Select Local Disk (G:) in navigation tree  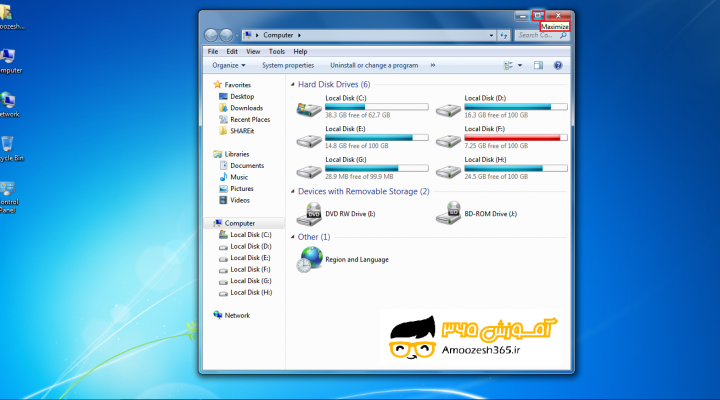click(245, 281)
